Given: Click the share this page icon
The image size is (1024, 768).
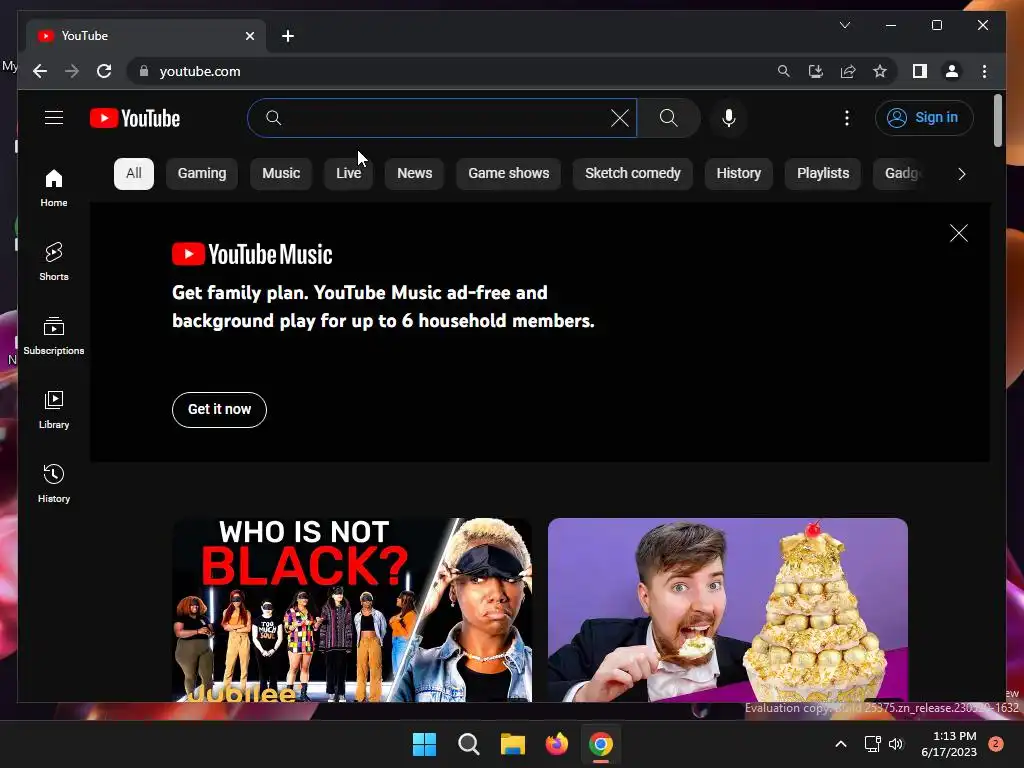Looking at the screenshot, I should point(848,71).
